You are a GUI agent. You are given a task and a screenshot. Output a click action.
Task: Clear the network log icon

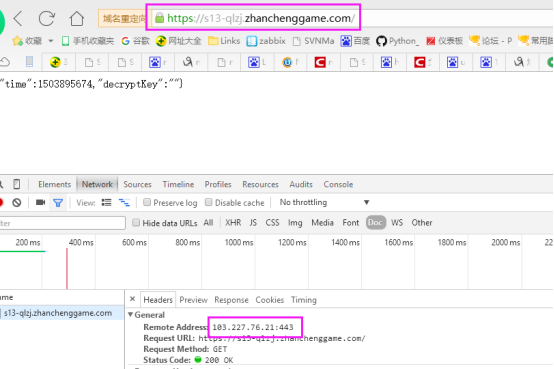click(x=16, y=203)
